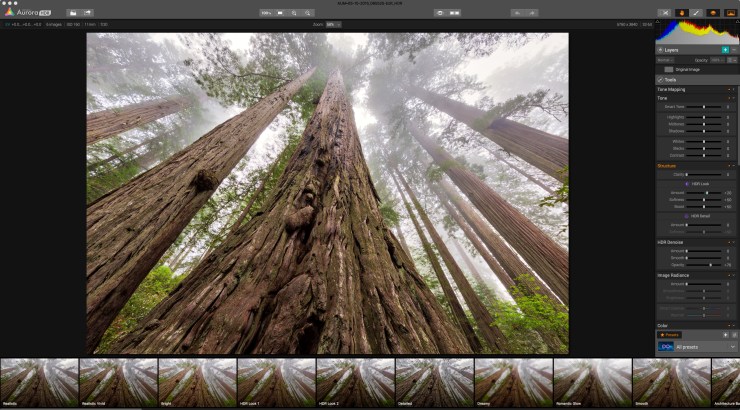
Task: Click the fit-to-screen view icon
Action: pos(280,13)
